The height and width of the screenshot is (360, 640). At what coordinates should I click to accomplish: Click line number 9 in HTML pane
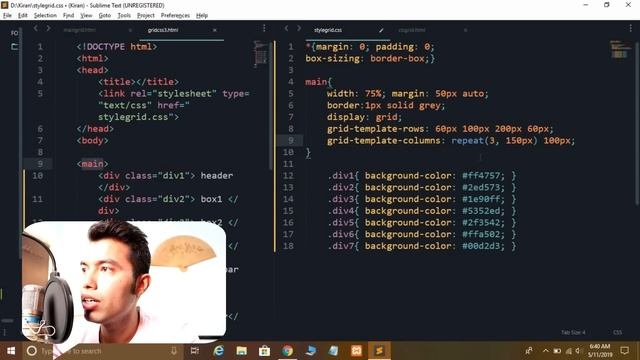pyautogui.click(x=40, y=164)
